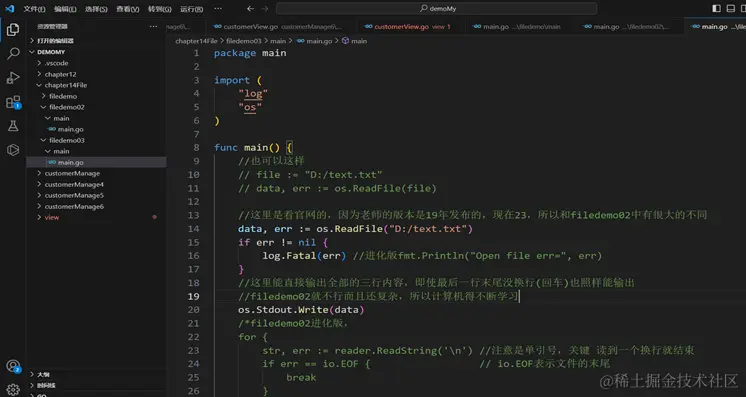
Task: Click the demoMy command center search box
Action: tap(437, 9)
